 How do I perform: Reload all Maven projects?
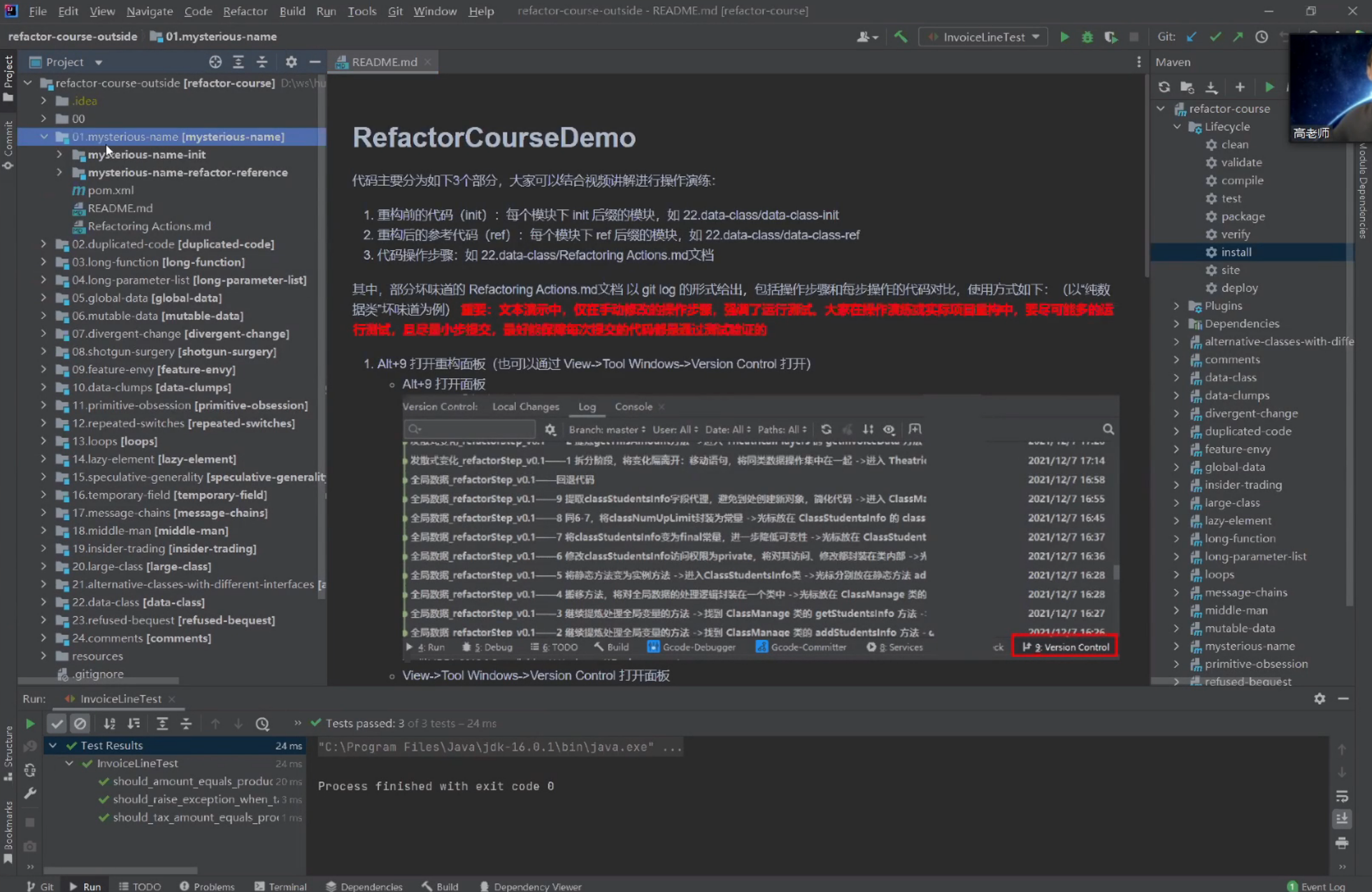click(1164, 87)
